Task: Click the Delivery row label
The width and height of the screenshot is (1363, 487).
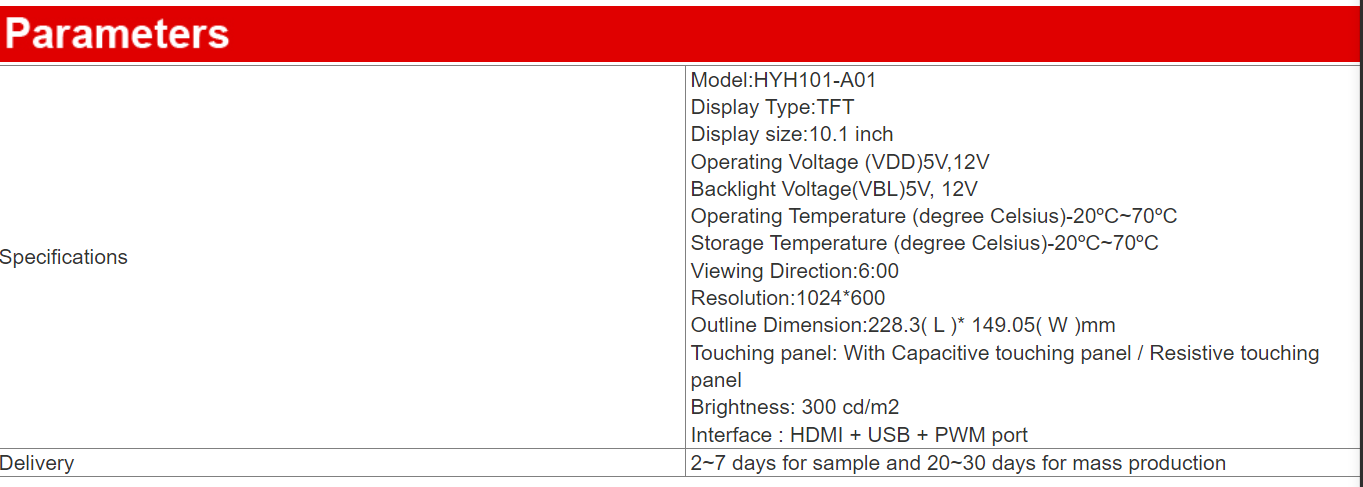Action: pos(37,463)
